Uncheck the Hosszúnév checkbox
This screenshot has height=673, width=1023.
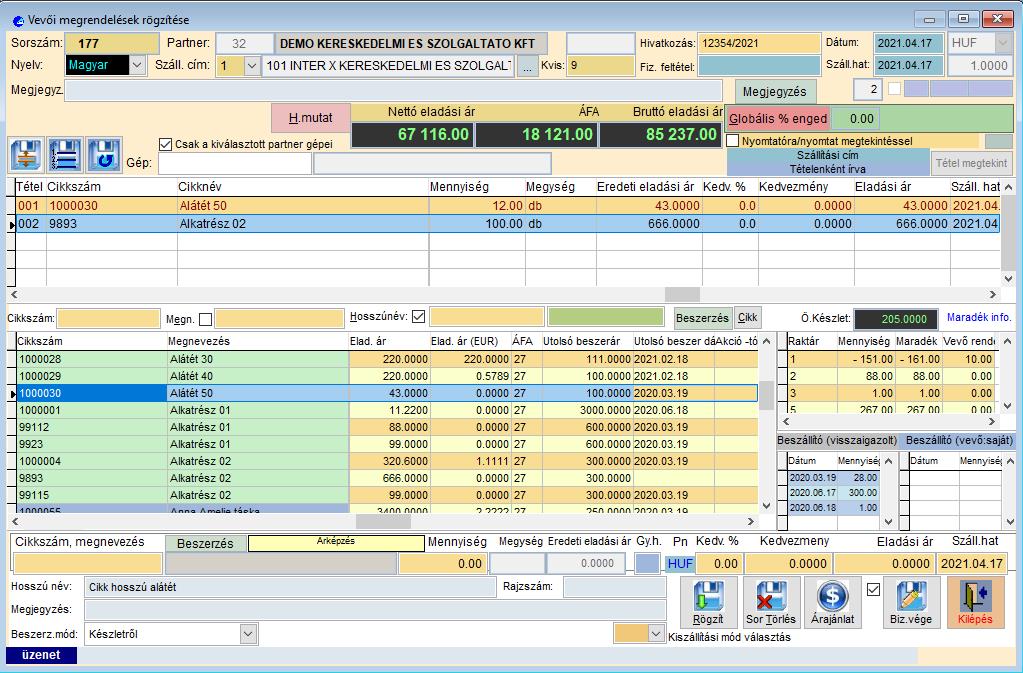(418, 317)
